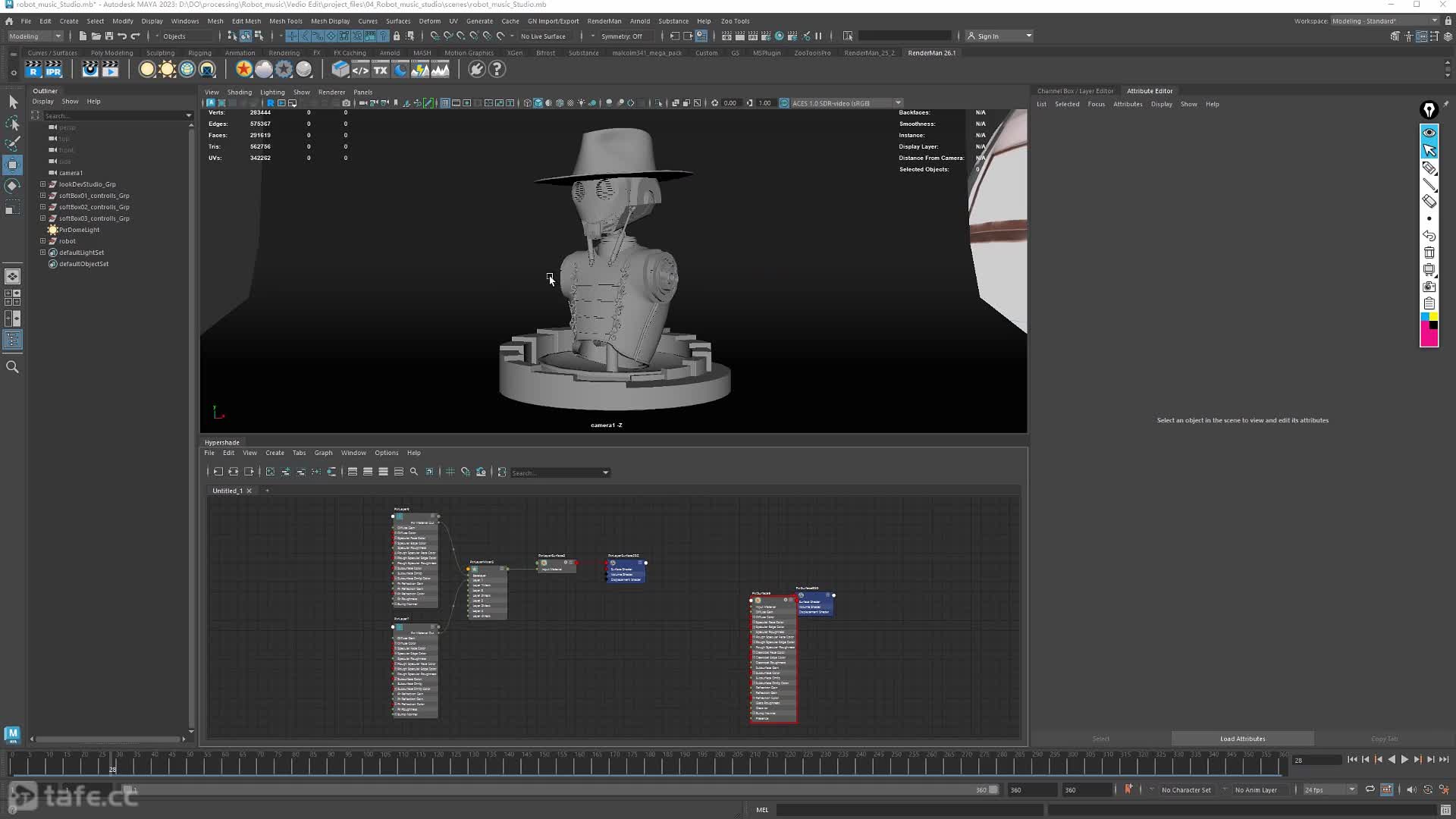The height and width of the screenshot is (819, 1456).
Task: Toggle the lock selection padlock icon
Action: point(397,36)
